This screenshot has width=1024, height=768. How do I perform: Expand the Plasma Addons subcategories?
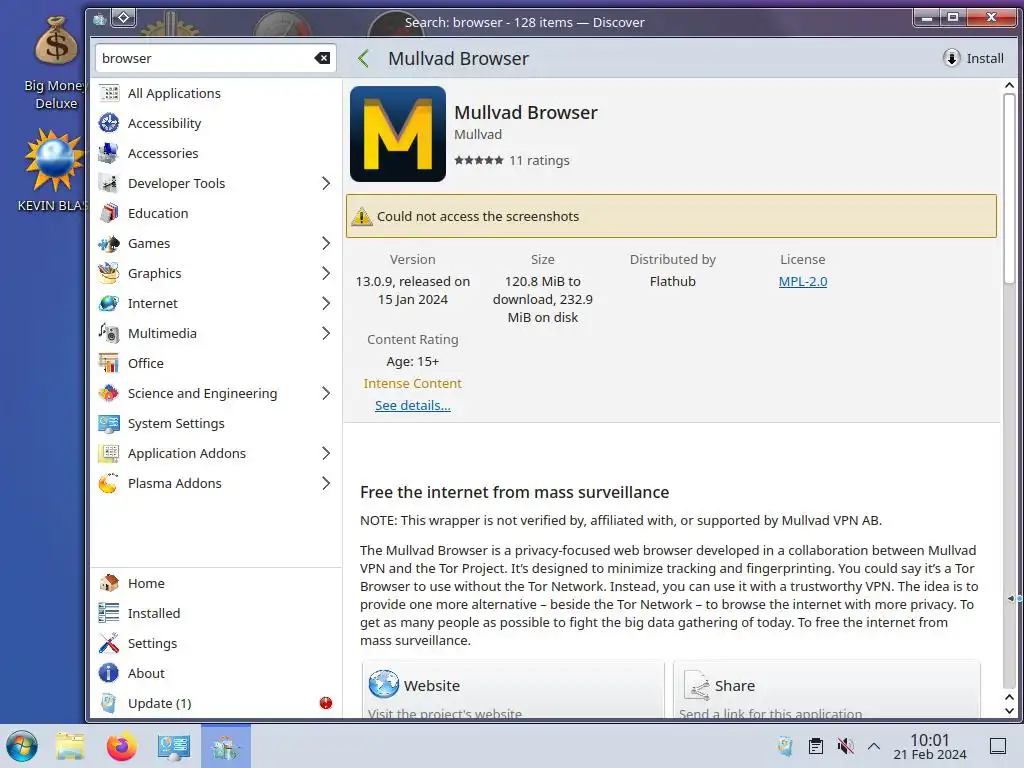[326, 484]
